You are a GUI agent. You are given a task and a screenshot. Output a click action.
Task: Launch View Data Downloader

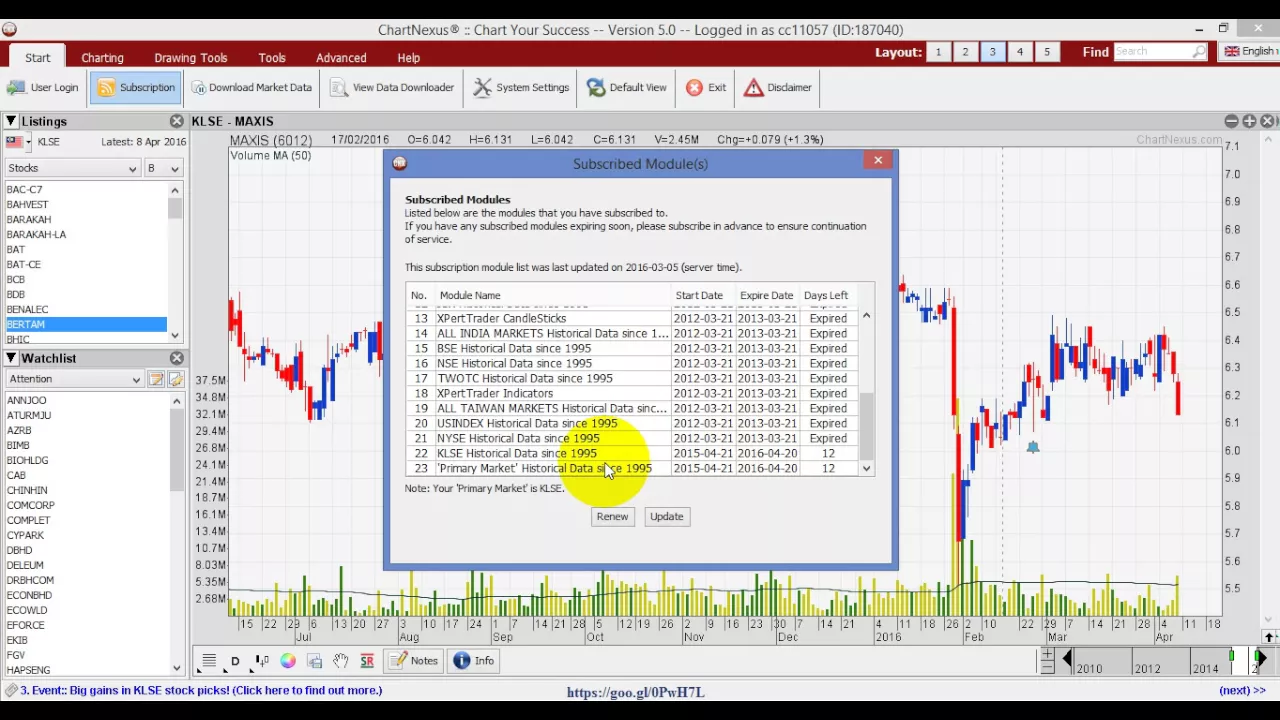393,87
